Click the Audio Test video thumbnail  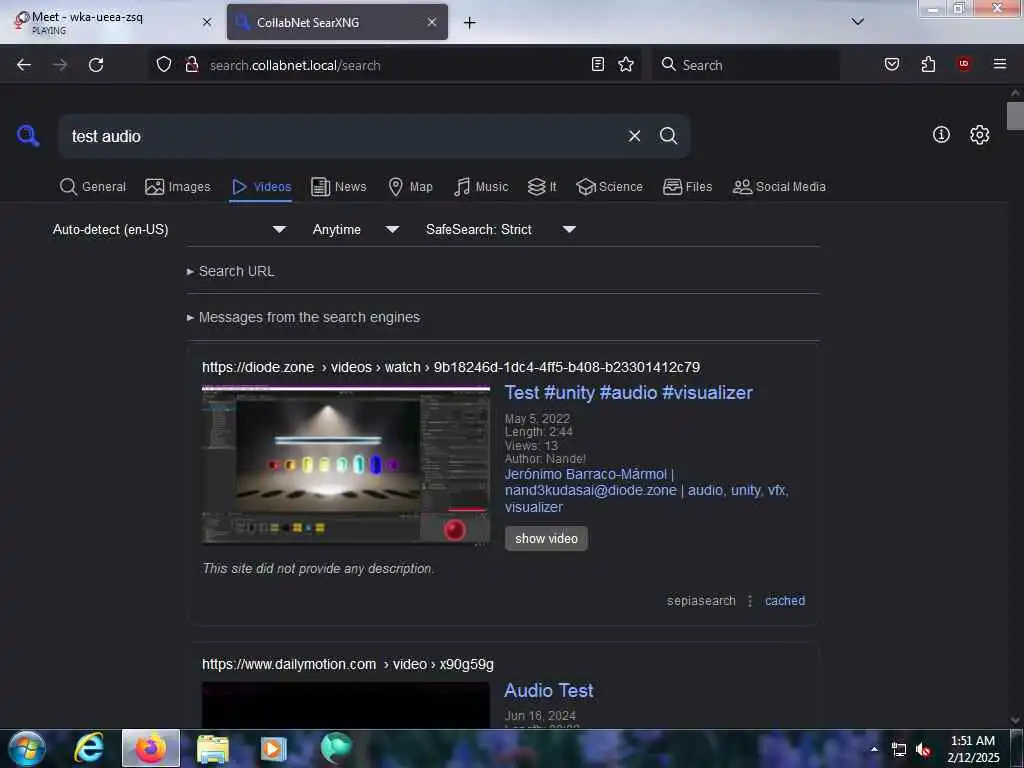pyautogui.click(x=345, y=705)
